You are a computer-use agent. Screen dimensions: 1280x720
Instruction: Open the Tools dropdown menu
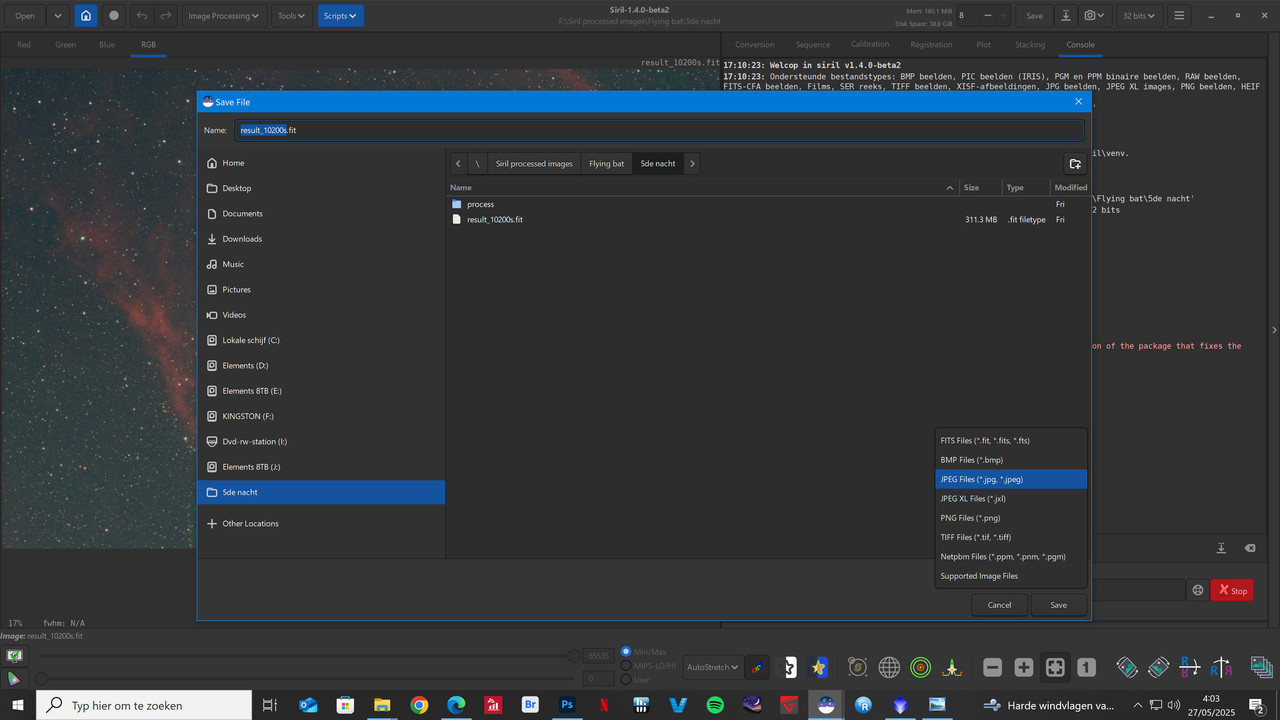(291, 16)
